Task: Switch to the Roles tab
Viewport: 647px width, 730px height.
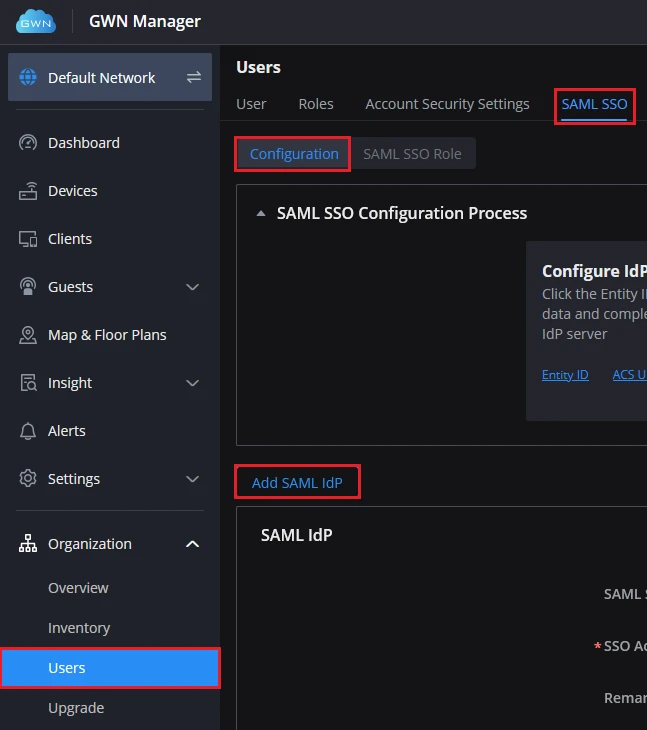Action: point(316,104)
